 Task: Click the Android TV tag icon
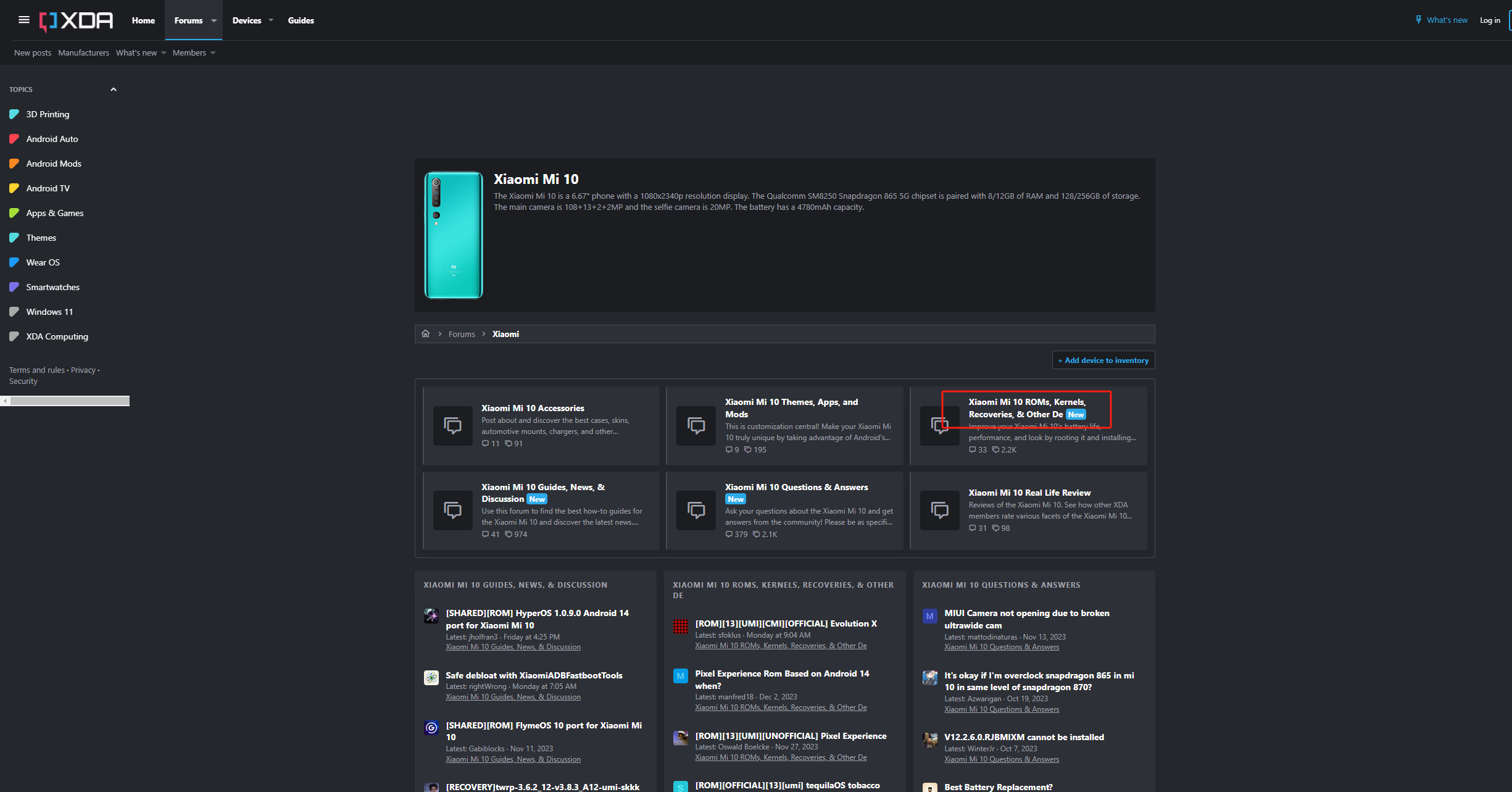click(x=14, y=188)
